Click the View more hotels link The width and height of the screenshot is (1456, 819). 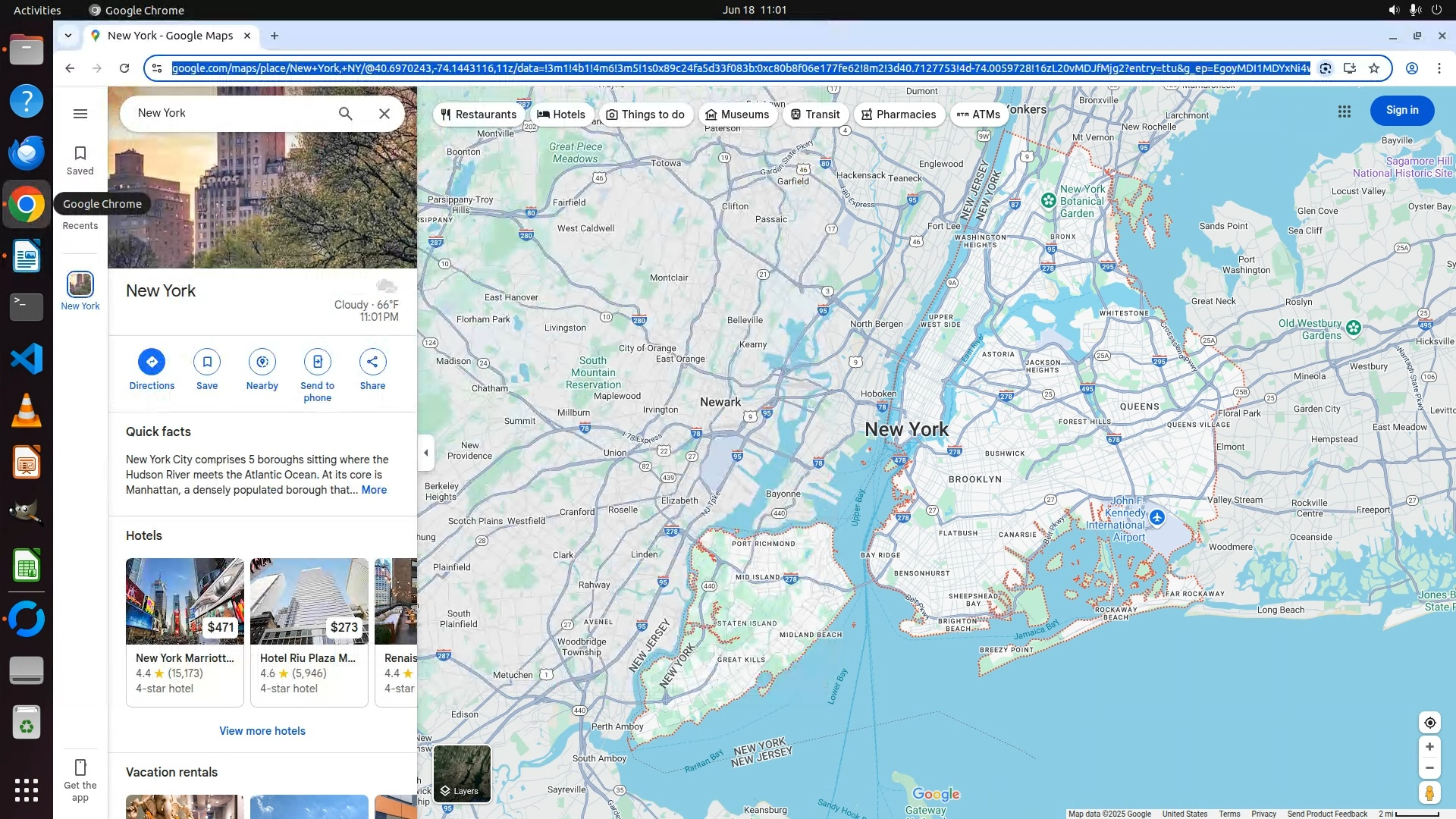coord(262,731)
